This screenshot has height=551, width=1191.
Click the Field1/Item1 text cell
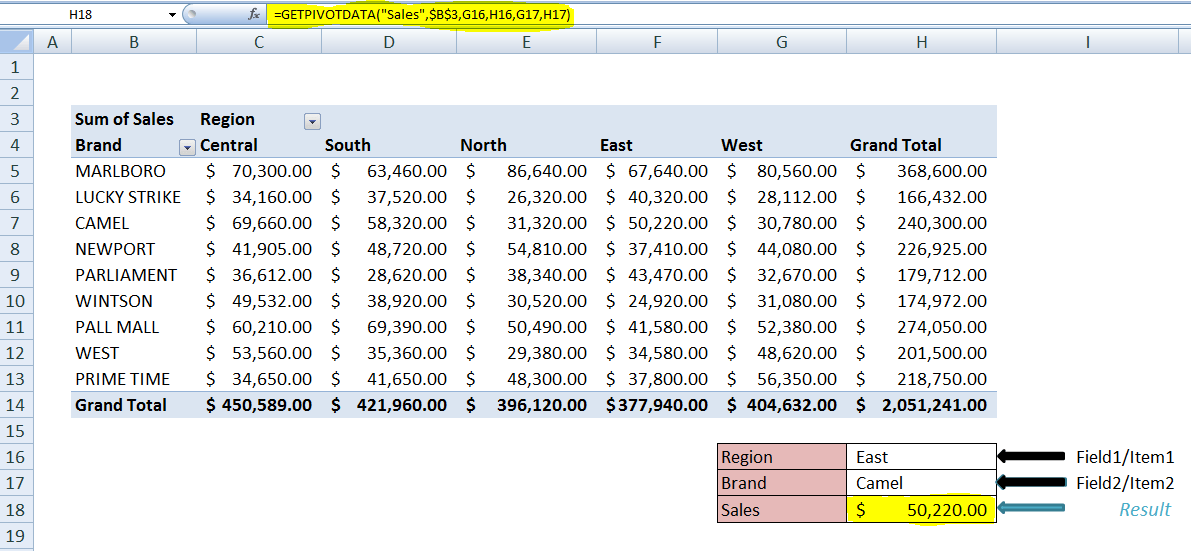[x=1125, y=458]
